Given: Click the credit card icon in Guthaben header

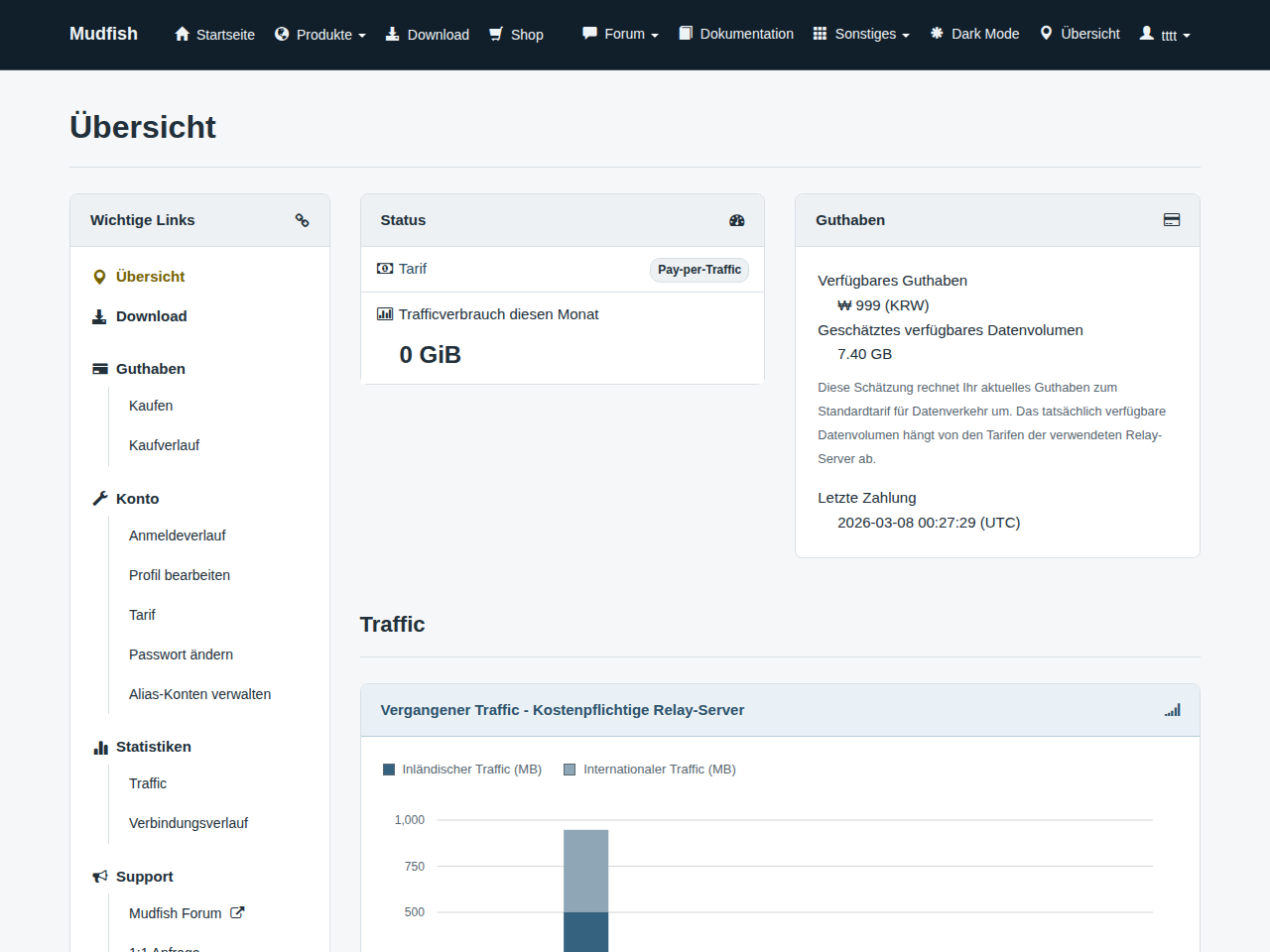Looking at the screenshot, I should (x=1172, y=220).
